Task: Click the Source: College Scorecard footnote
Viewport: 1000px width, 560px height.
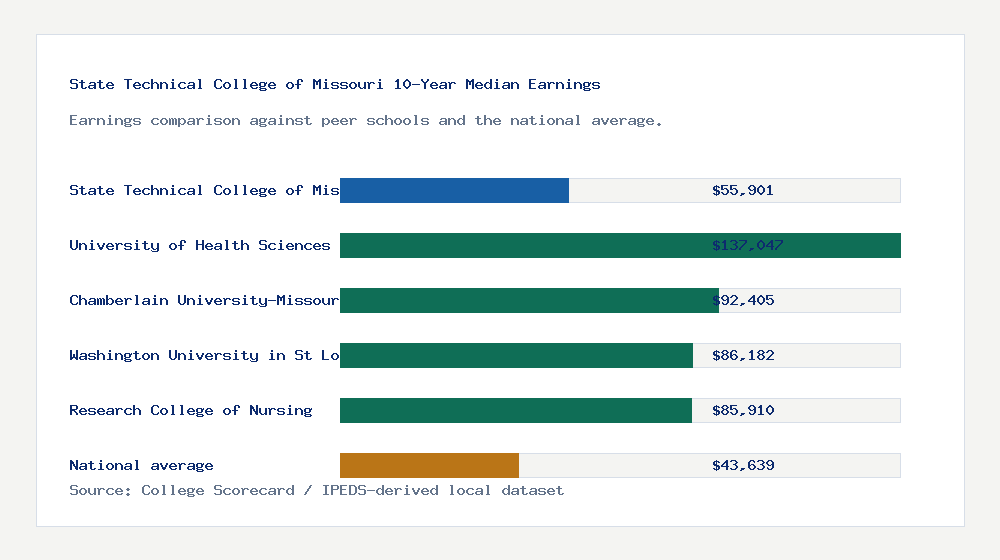Action: [316, 490]
